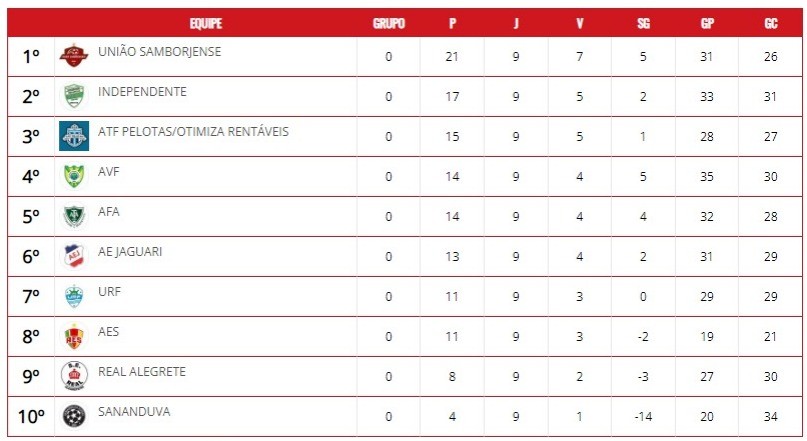Click the GRUPO column header
807x441 pixels.
point(388,23)
